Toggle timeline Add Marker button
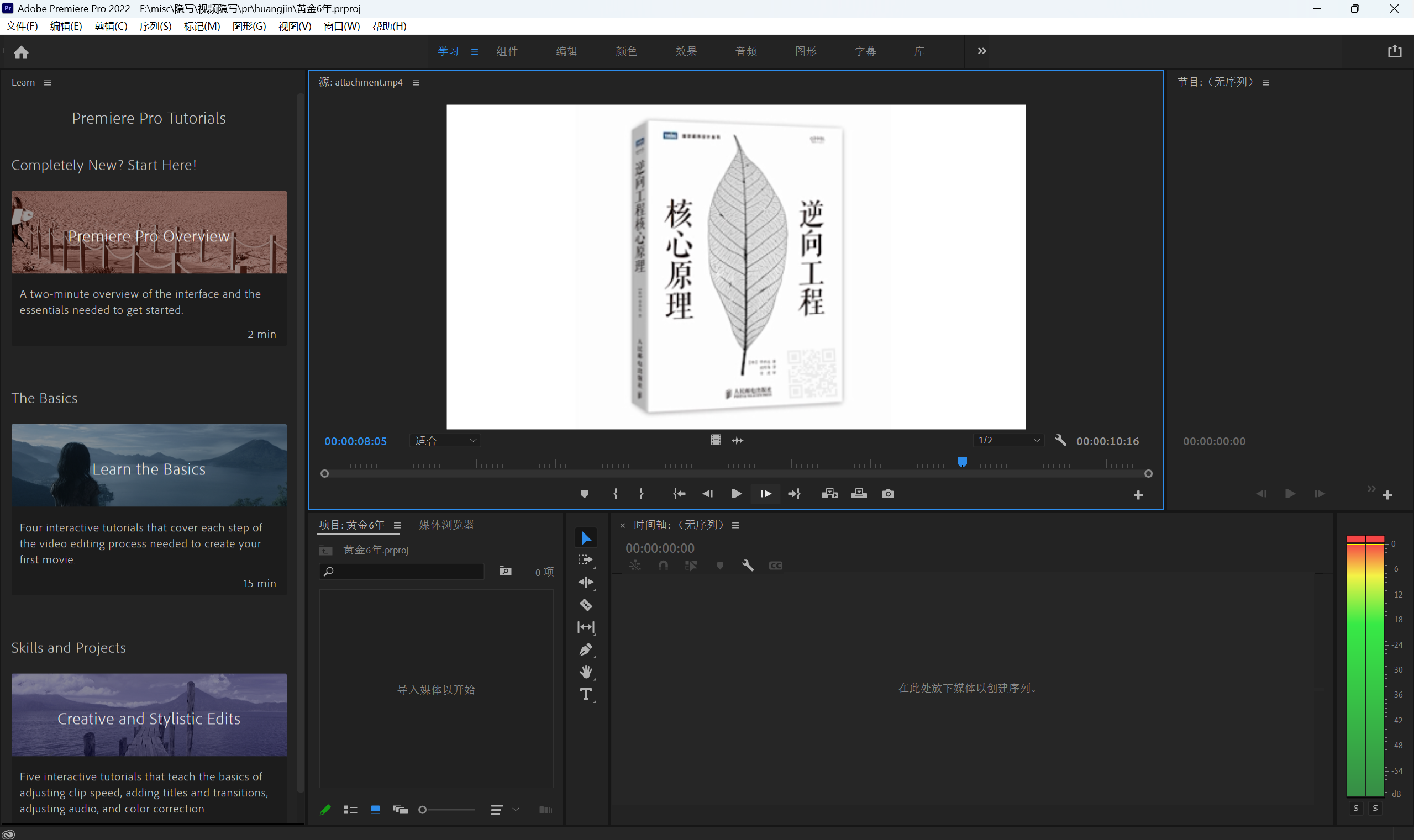1414x840 pixels. (x=720, y=566)
